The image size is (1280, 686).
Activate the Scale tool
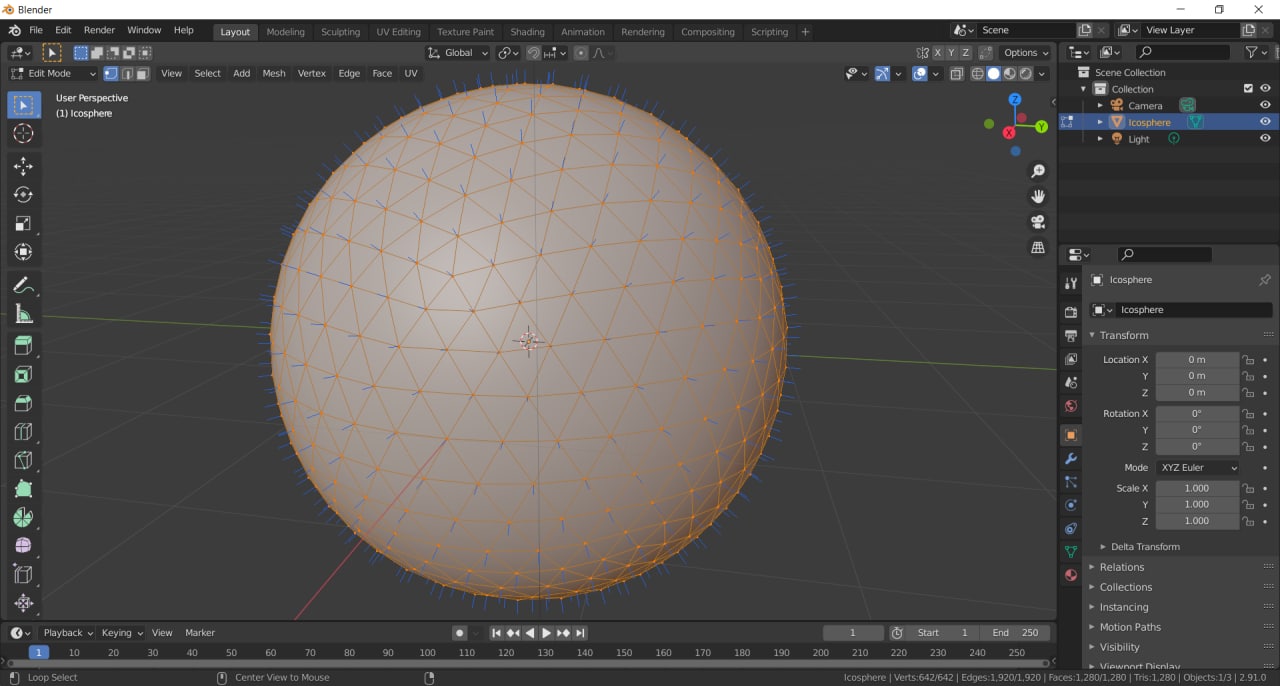coord(23,223)
